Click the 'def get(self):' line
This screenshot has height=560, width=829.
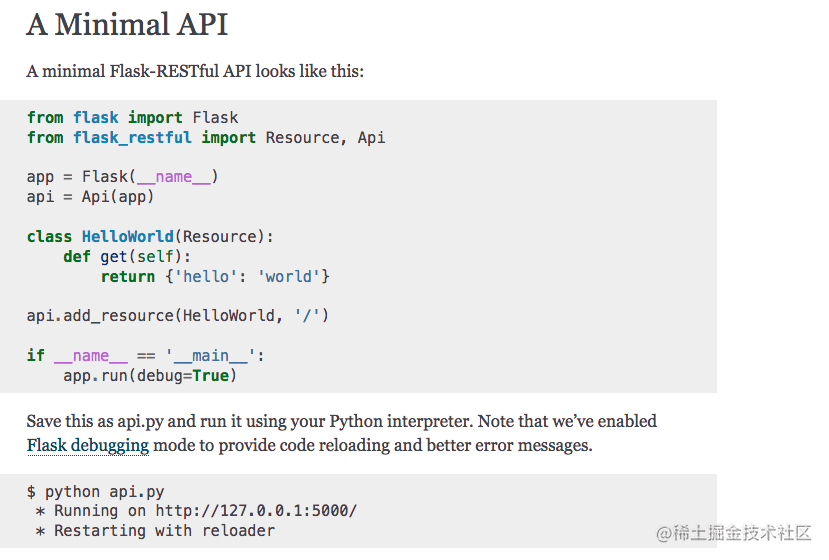point(127,257)
